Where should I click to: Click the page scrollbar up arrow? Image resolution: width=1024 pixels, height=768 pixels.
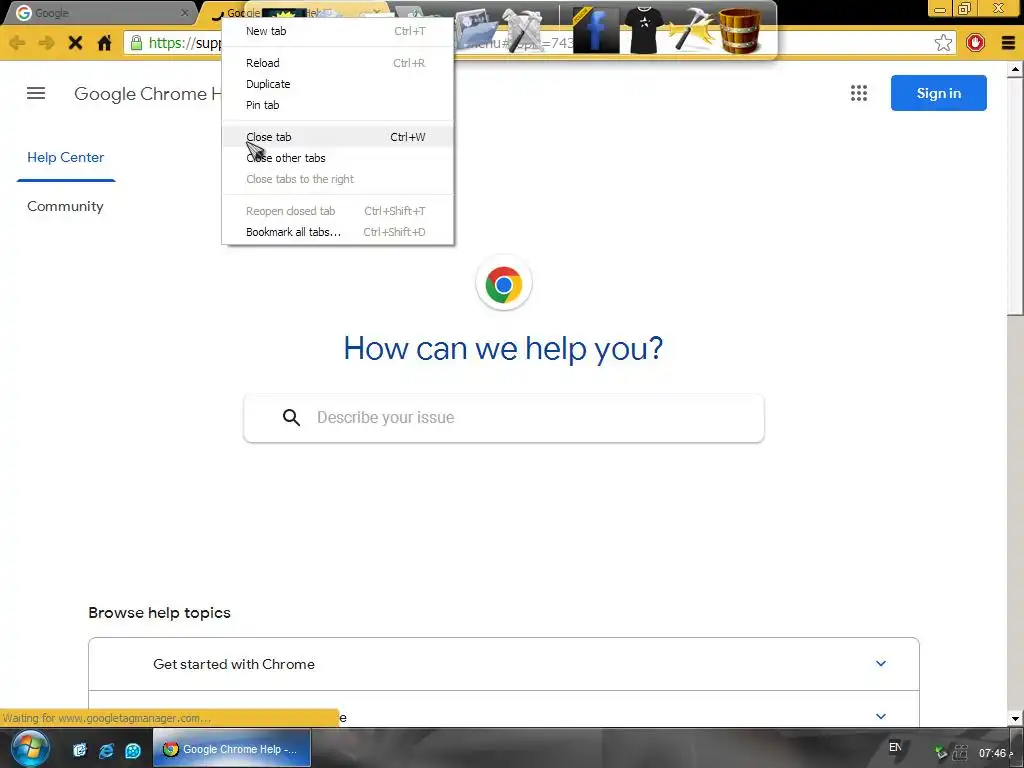[1015, 68]
